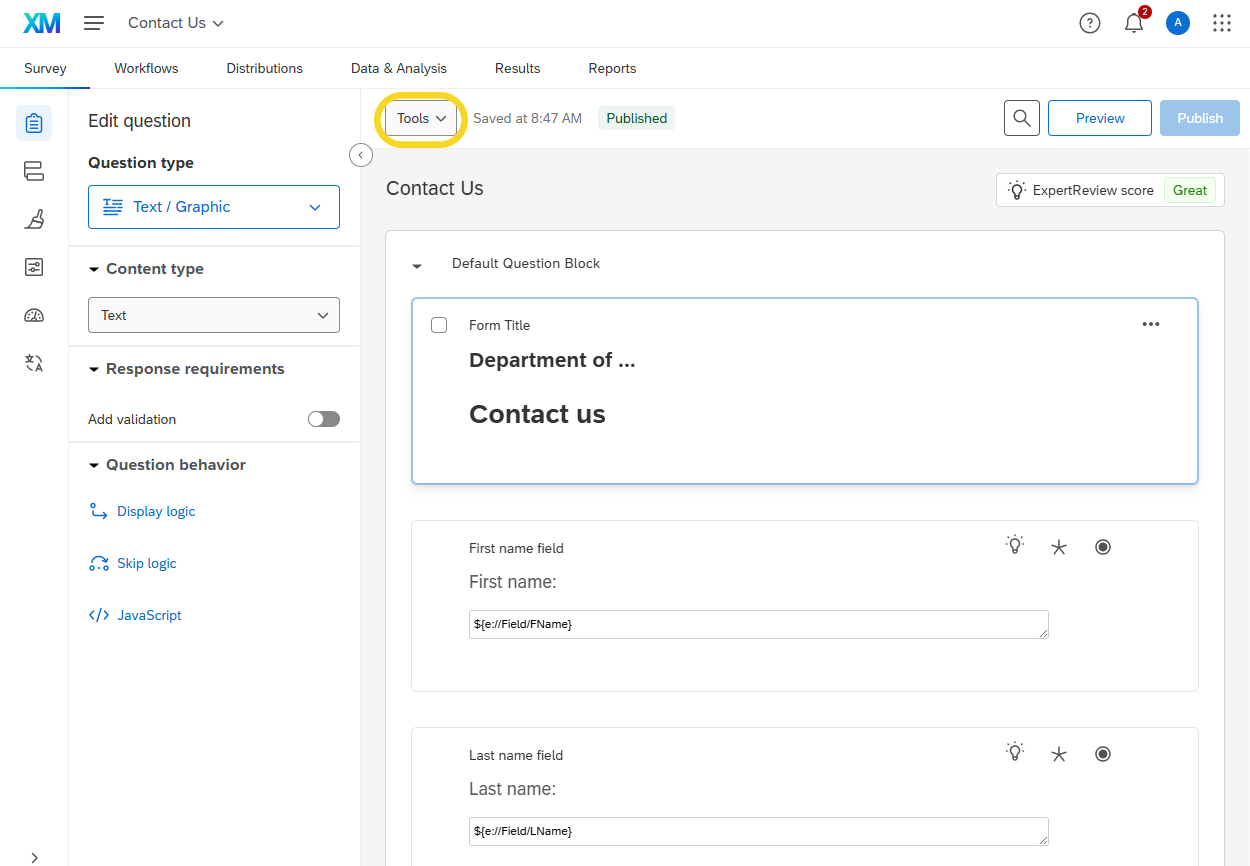Open the Translations sidebar icon
This screenshot has width=1250, height=866.
(x=34, y=363)
